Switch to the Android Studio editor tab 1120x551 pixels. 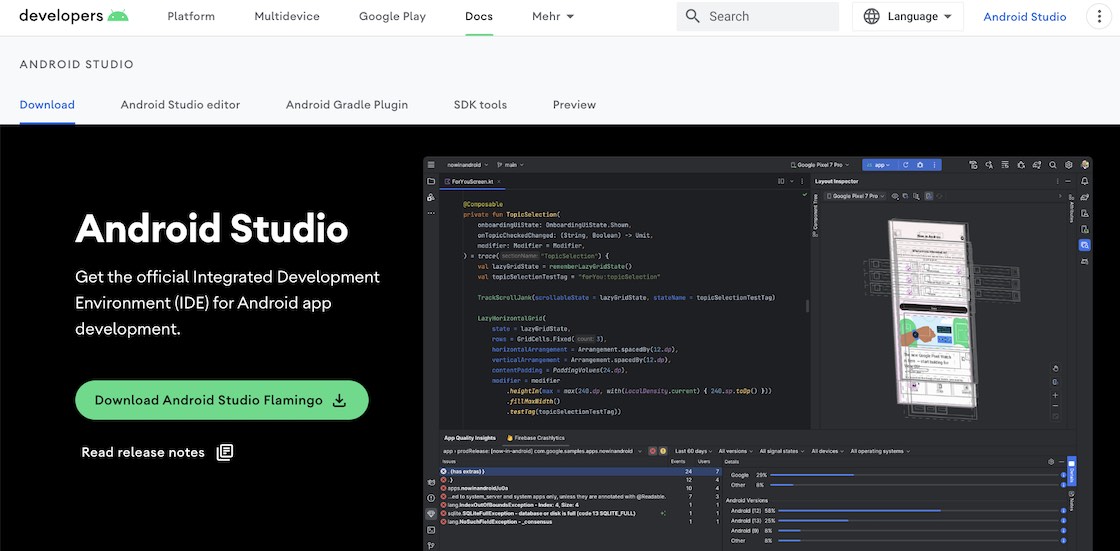click(x=180, y=104)
